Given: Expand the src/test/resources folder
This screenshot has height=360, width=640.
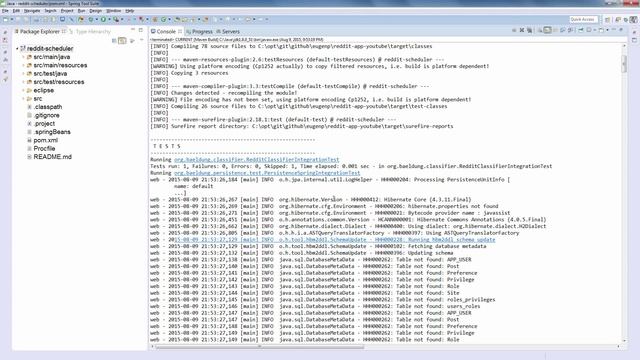Looking at the screenshot, I should [23, 82].
